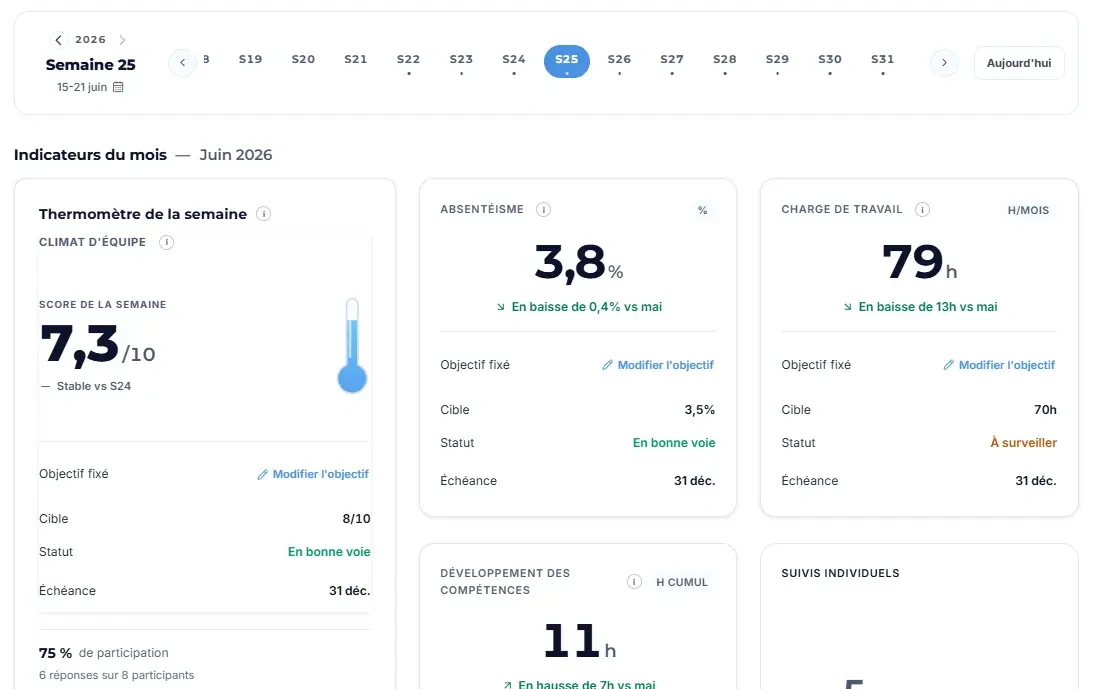This screenshot has width=1102, height=689.
Task: Click the À surveiller status
Action: pyautogui.click(x=1023, y=443)
